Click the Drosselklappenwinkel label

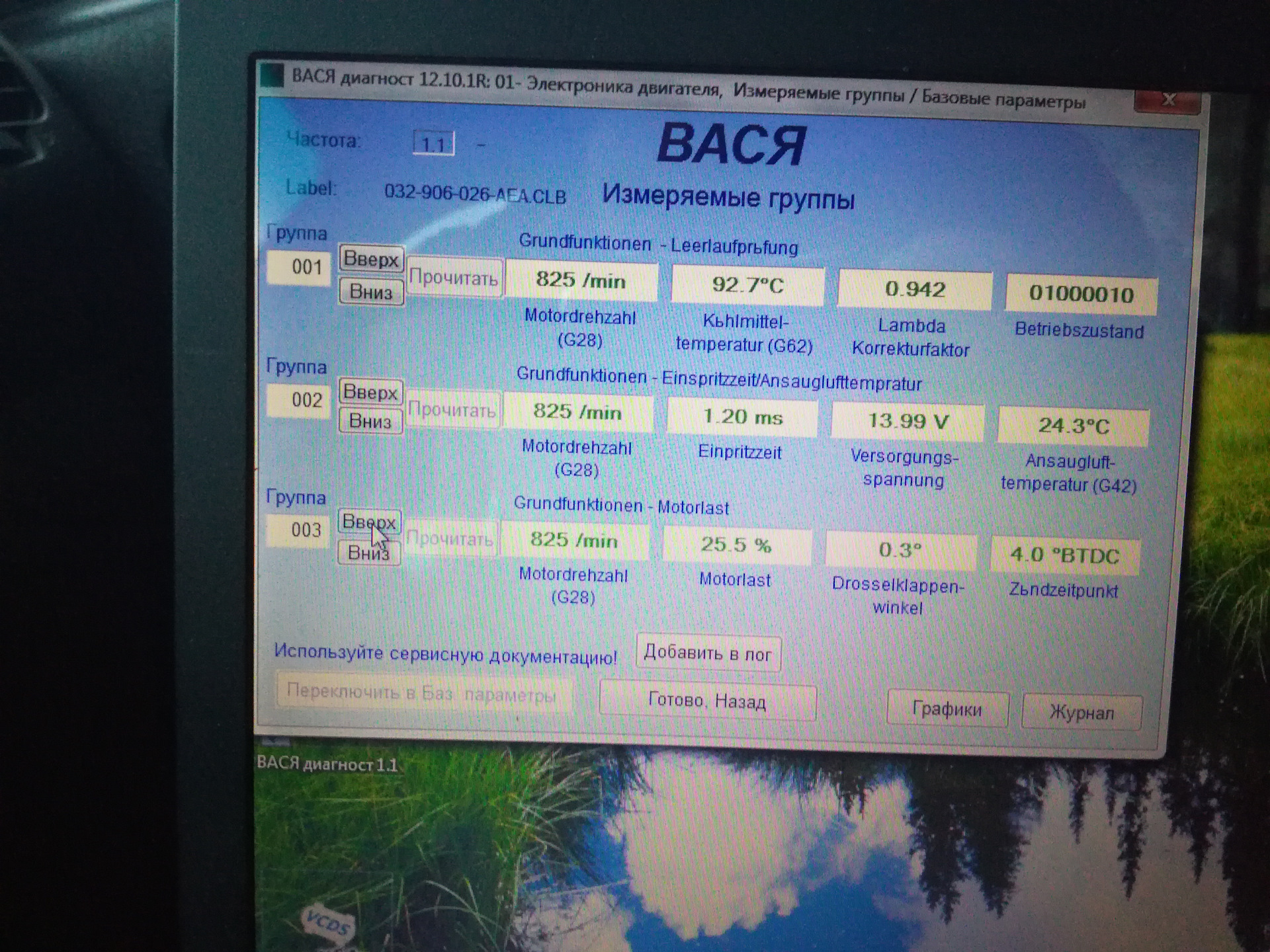click(898, 596)
